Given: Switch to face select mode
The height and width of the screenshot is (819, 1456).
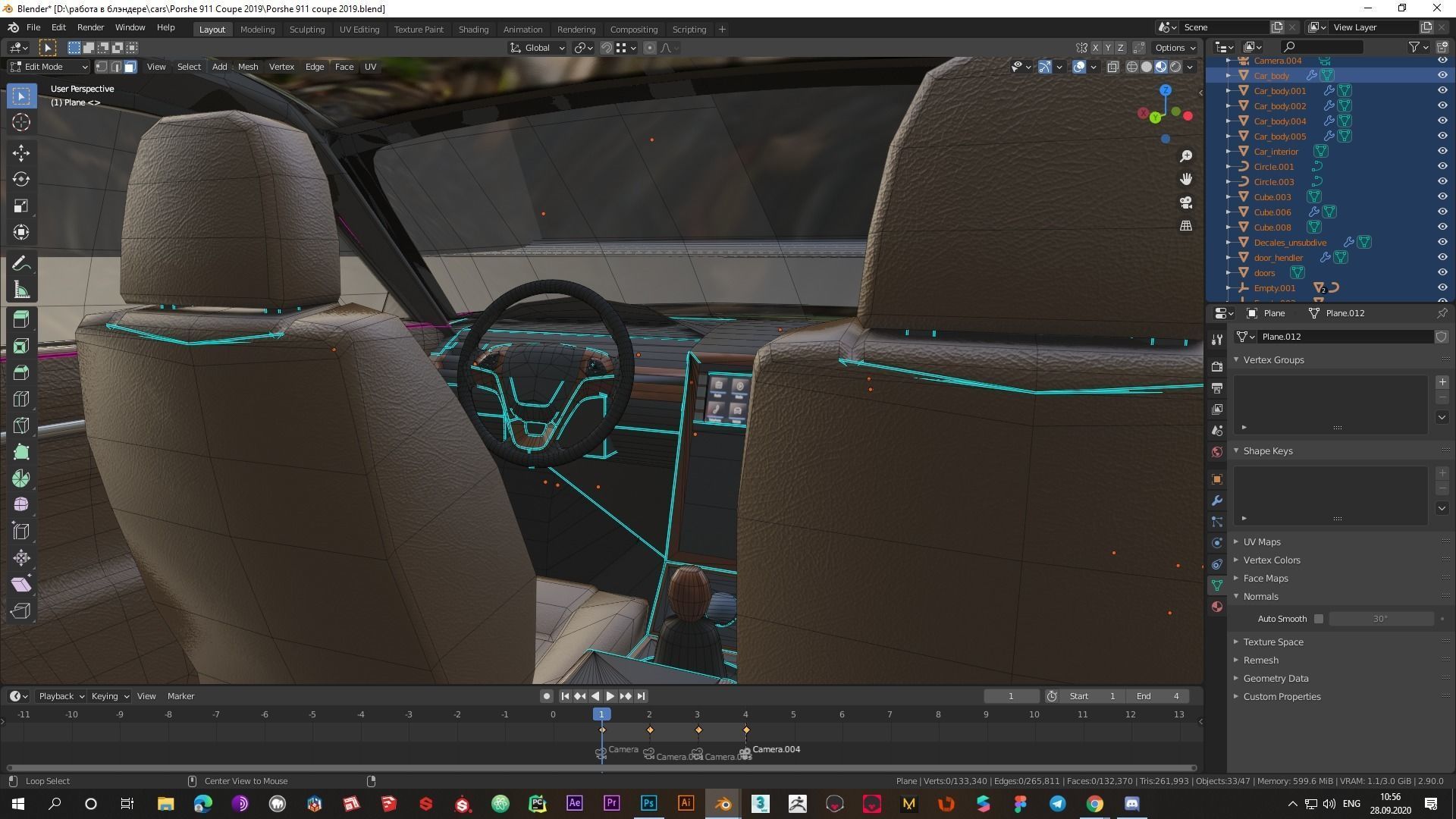Looking at the screenshot, I should (x=130, y=67).
